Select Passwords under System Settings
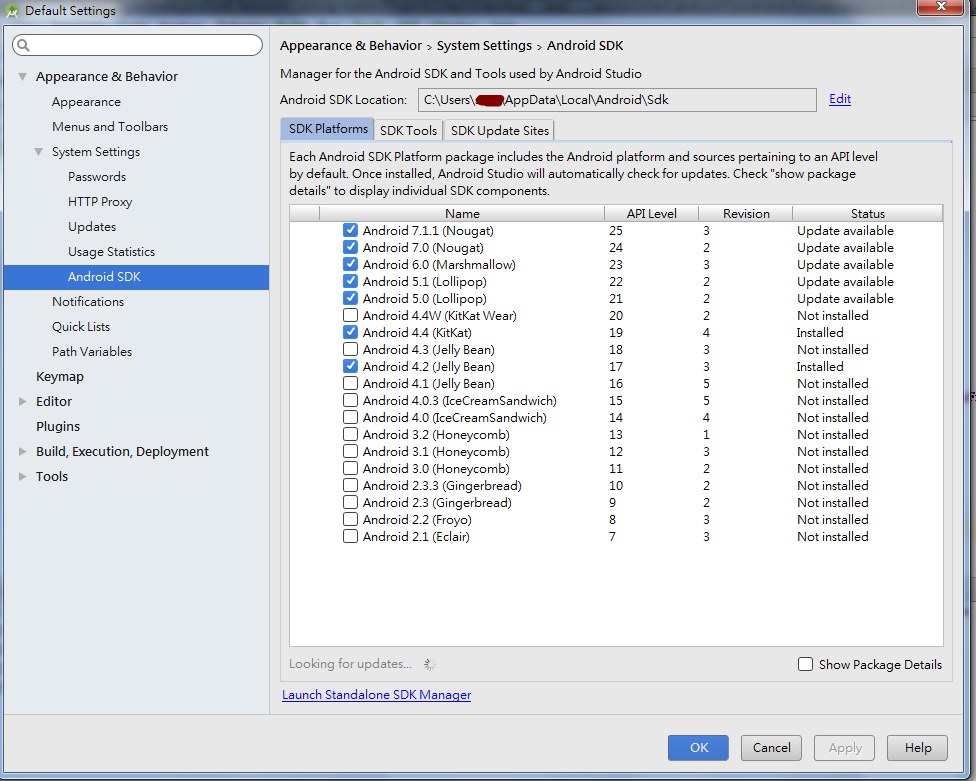 click(97, 177)
